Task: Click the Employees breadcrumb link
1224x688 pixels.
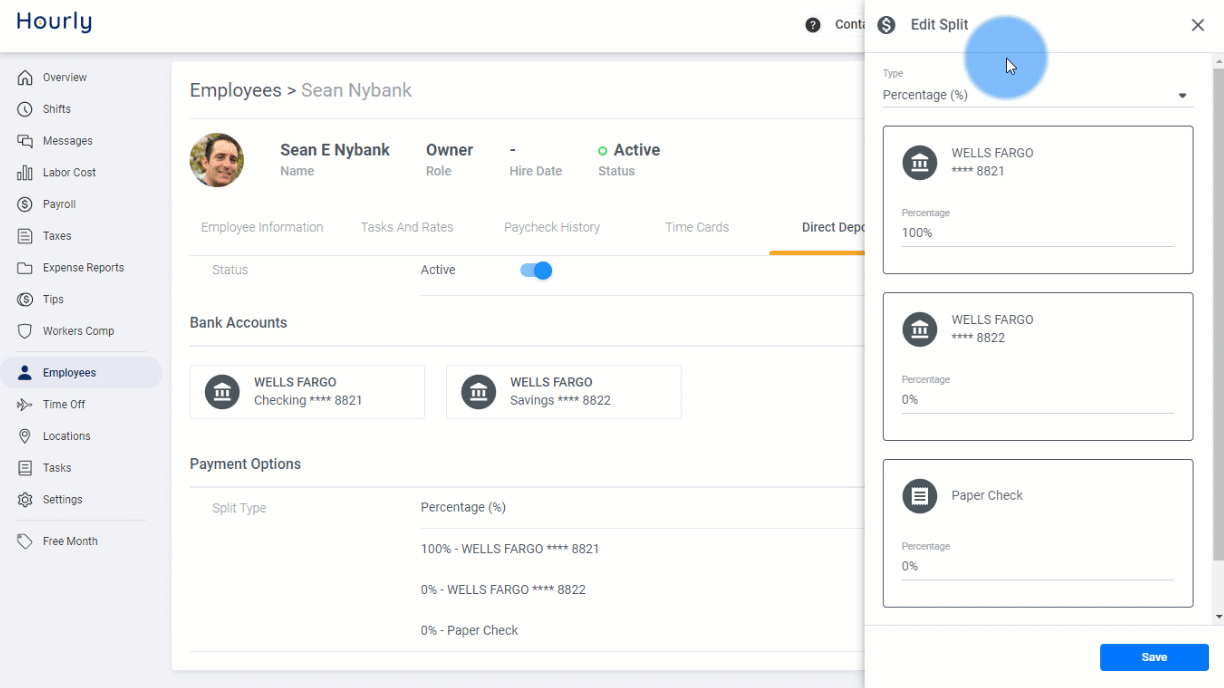Action: point(236,90)
